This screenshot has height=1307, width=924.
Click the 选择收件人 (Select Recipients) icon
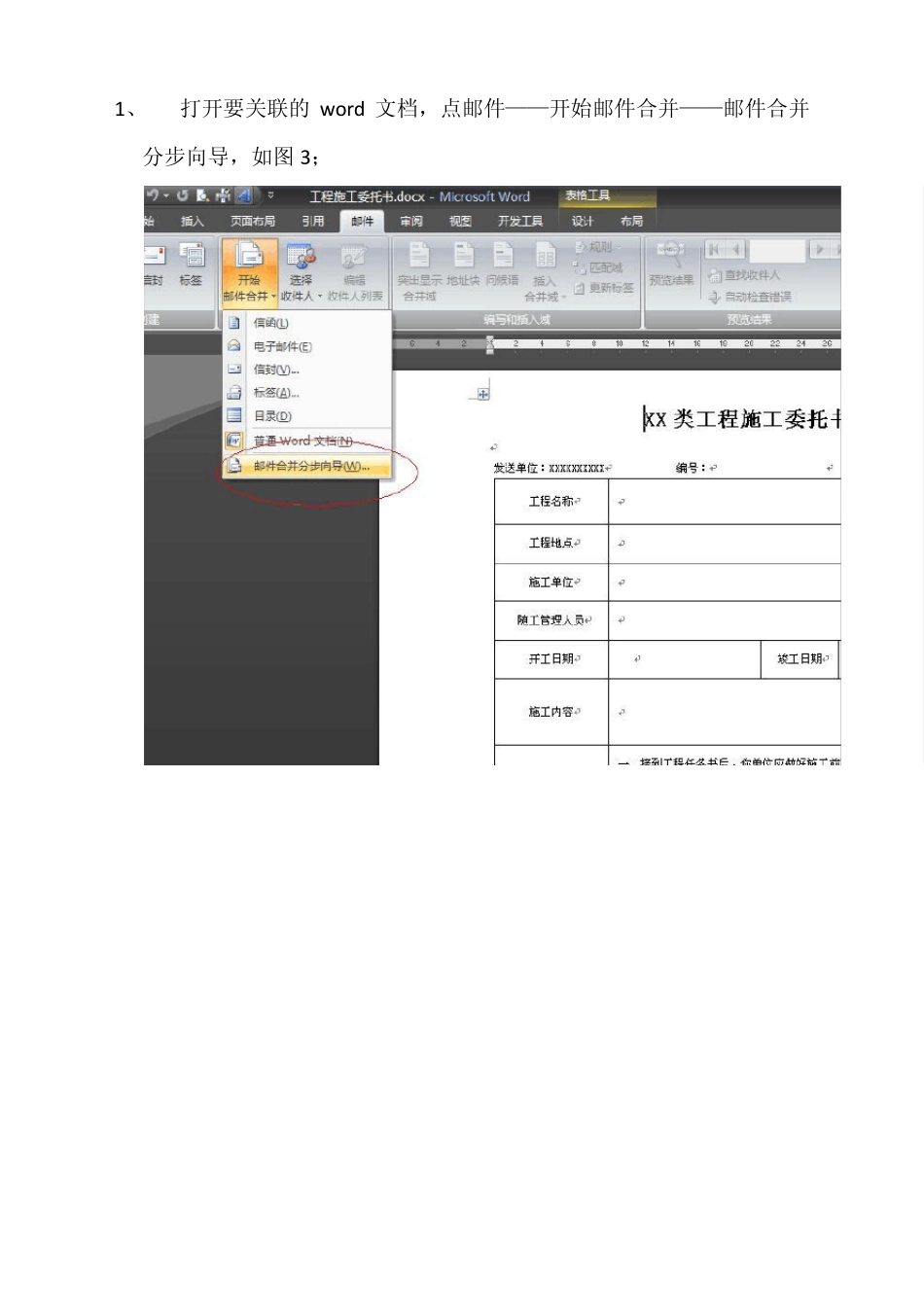tap(301, 257)
